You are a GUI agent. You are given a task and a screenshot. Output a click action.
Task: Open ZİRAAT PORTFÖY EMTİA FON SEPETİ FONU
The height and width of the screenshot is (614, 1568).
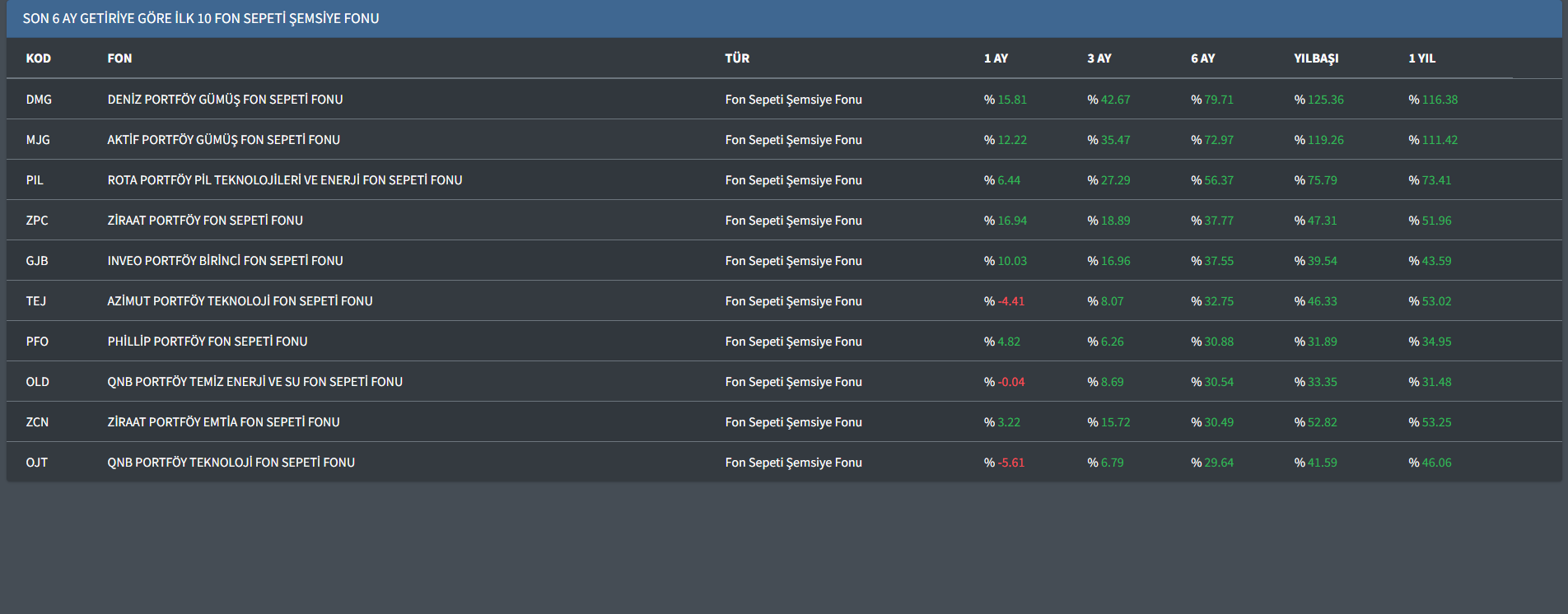click(x=223, y=422)
